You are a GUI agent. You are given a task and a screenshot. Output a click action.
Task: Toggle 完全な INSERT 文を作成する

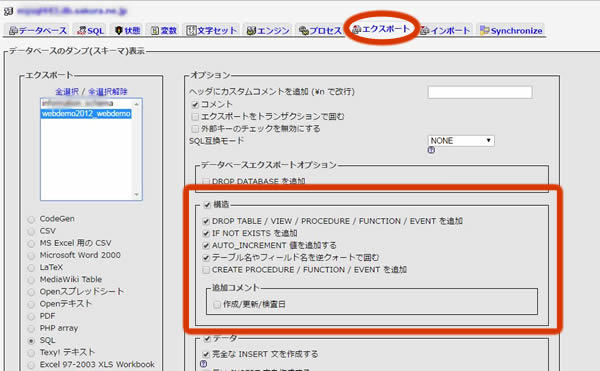click(206, 355)
